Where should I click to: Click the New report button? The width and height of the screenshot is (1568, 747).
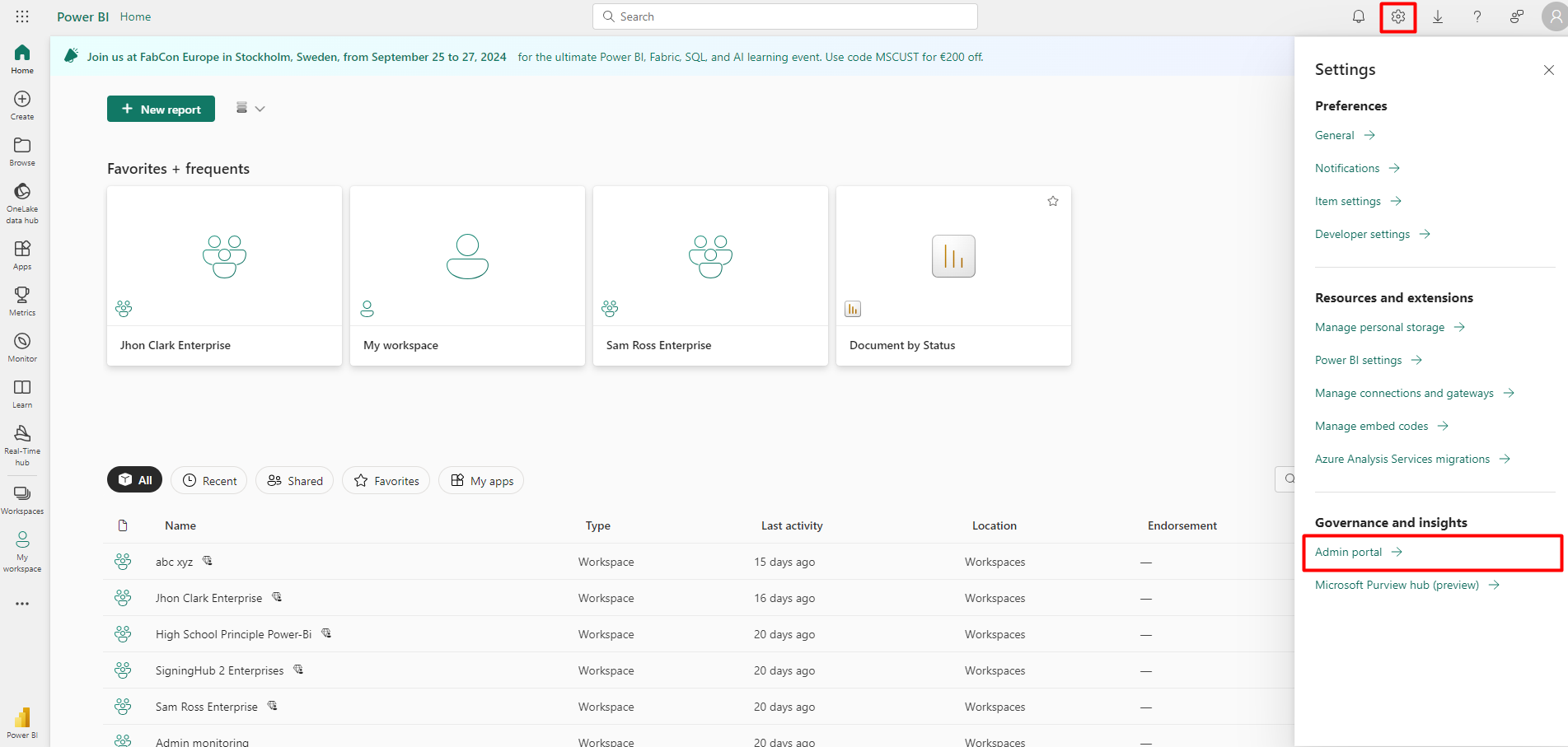click(x=161, y=109)
